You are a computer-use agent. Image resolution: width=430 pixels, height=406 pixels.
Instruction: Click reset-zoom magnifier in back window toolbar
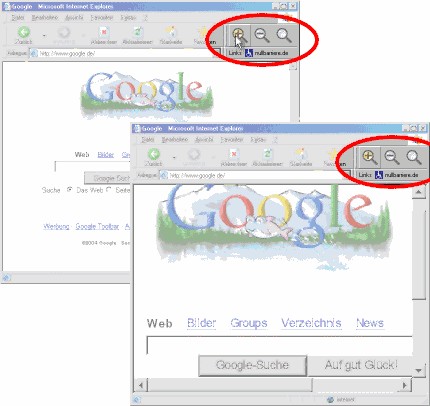point(284,35)
